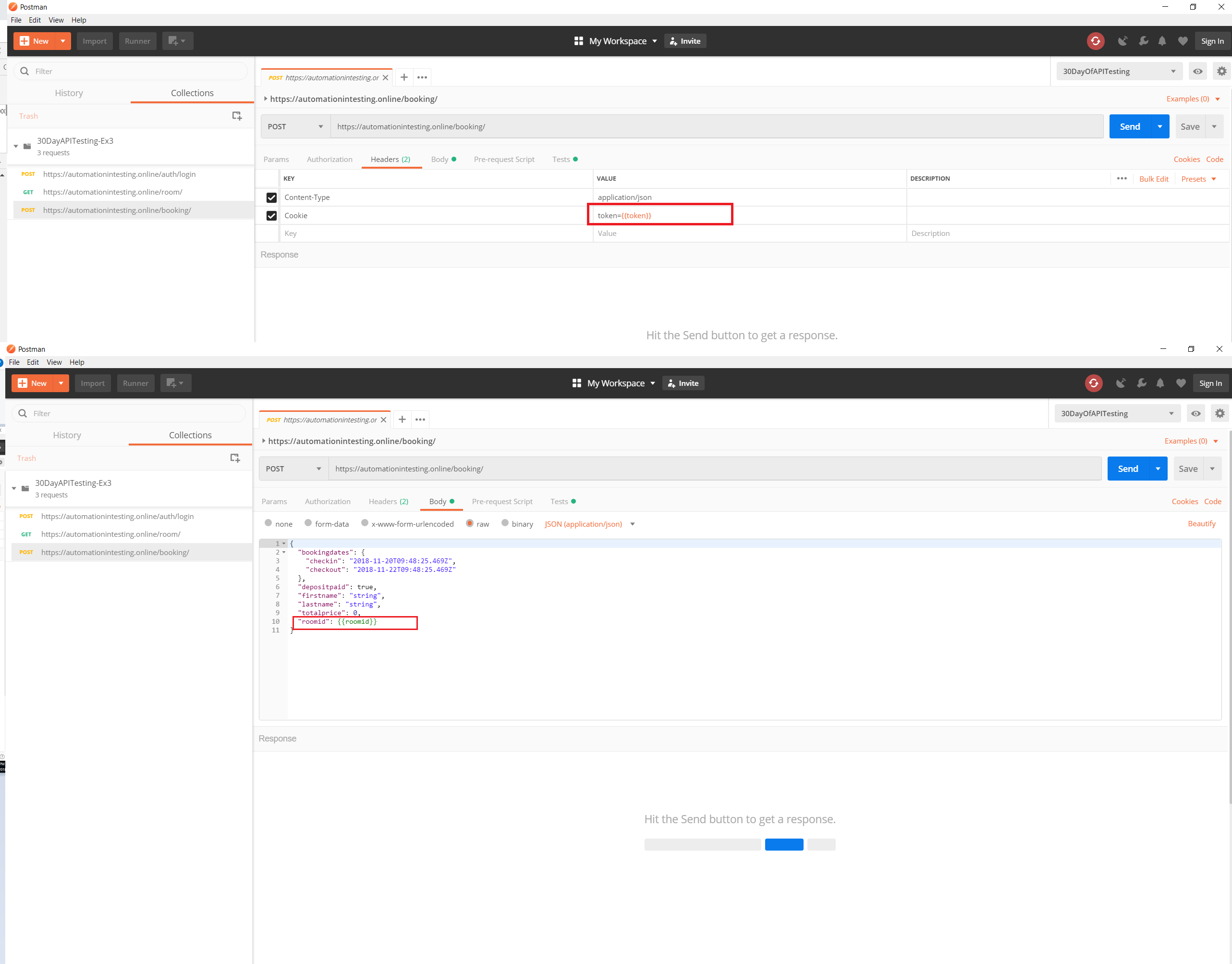Click the heart icon in bottom window
1232x964 pixels.
(x=1181, y=383)
